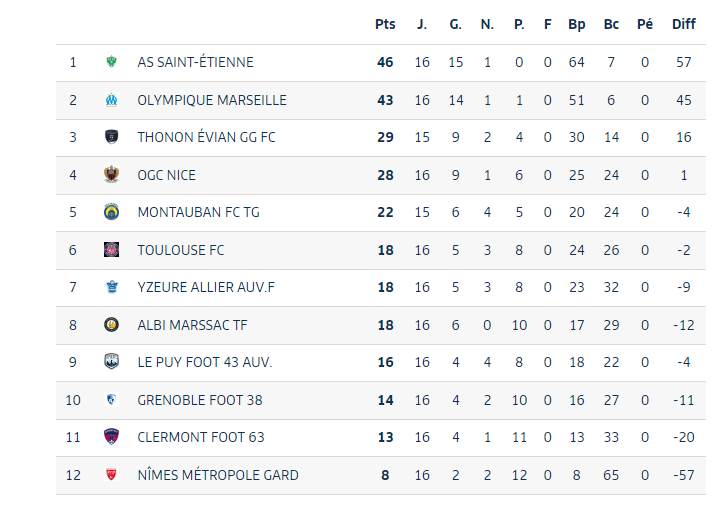Open the AS SAINT-ÉTIENNE team link
717x507 pixels.
[195, 62]
